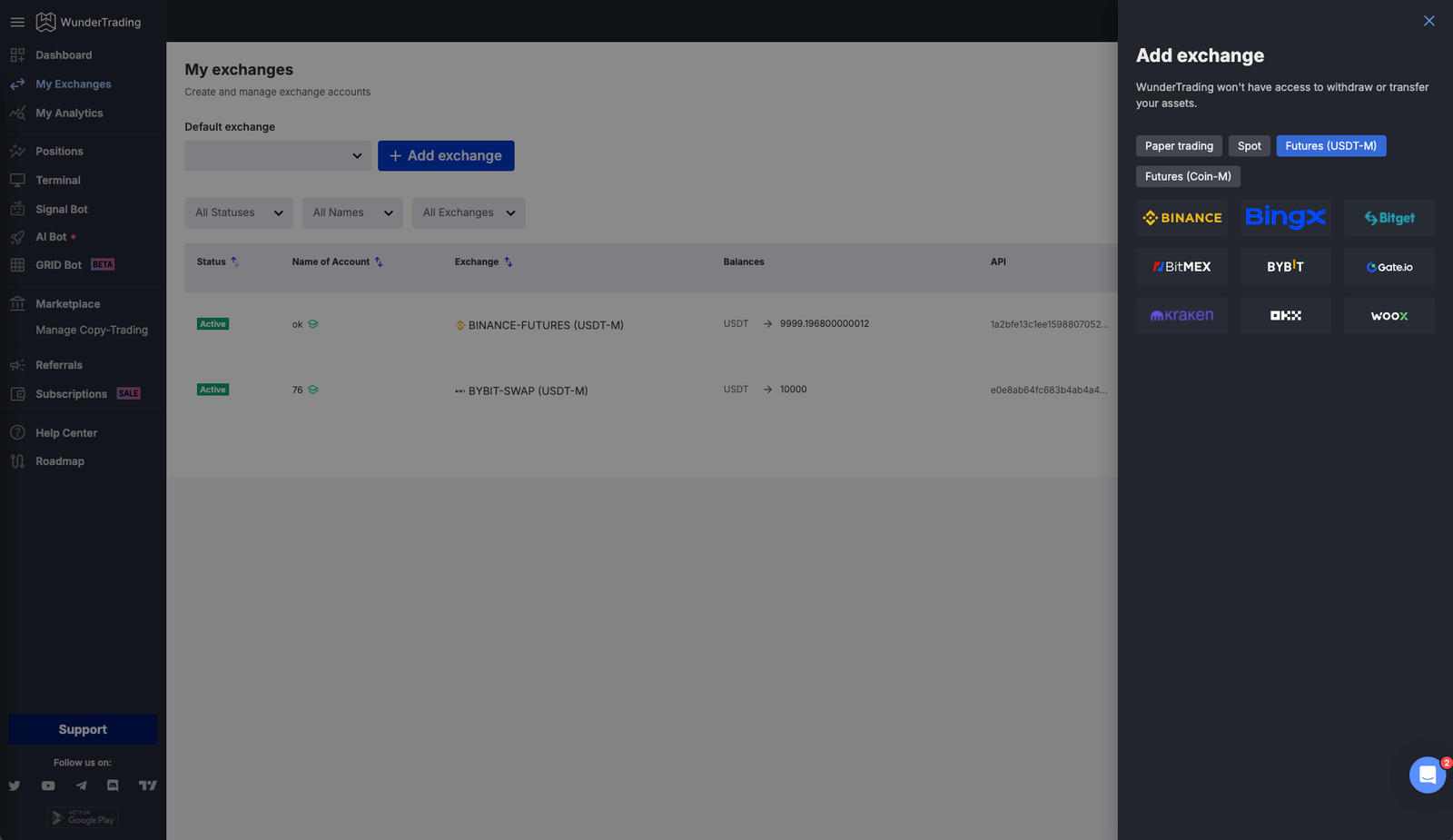Switch to Paper trading type
1453x840 pixels.
[x=1178, y=146]
